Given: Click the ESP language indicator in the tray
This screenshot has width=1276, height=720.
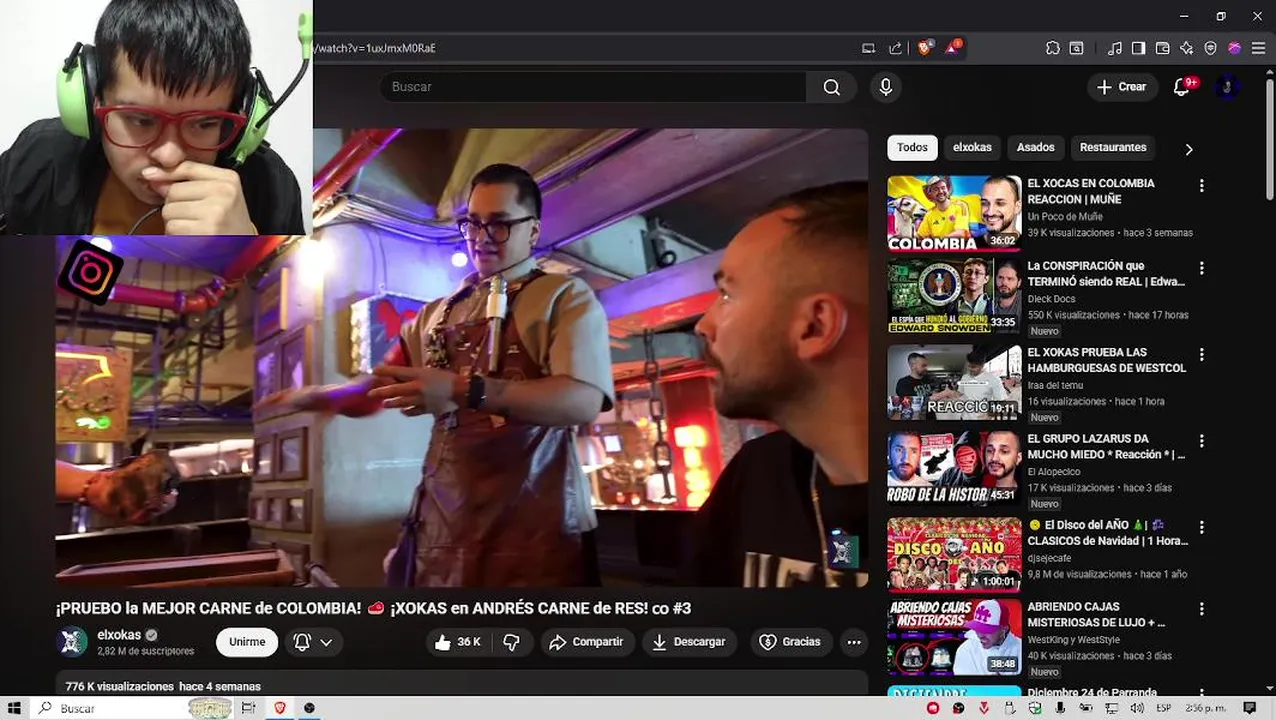Looking at the screenshot, I should coord(1164,708).
